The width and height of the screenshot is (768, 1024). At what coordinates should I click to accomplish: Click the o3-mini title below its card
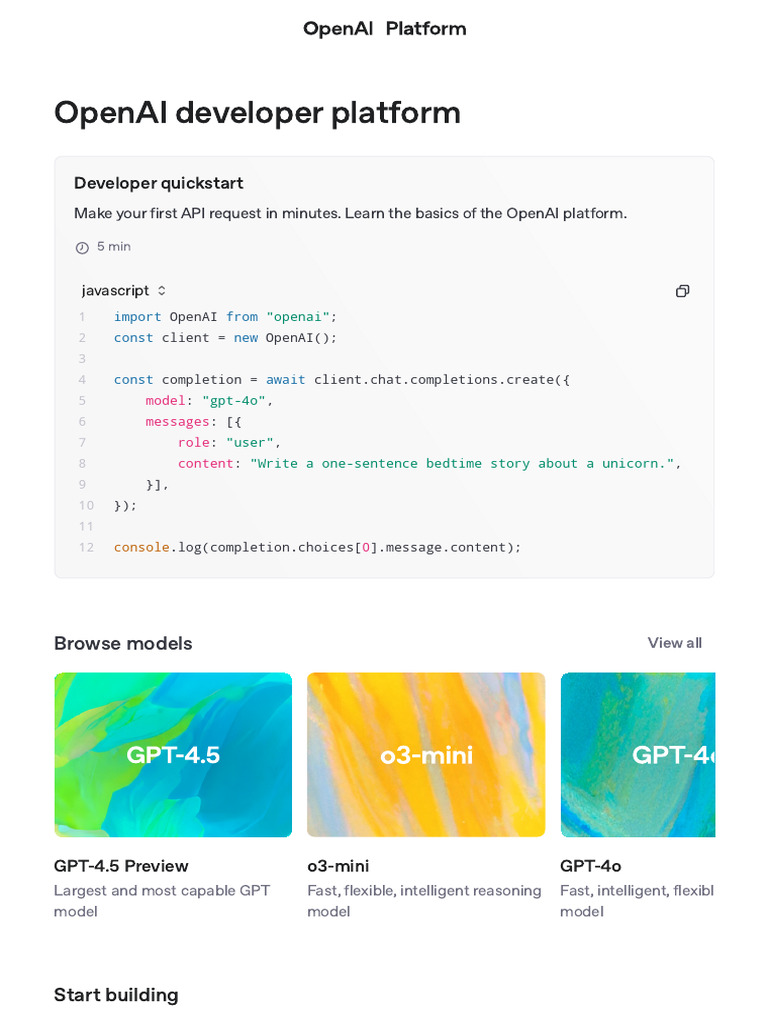click(x=338, y=866)
